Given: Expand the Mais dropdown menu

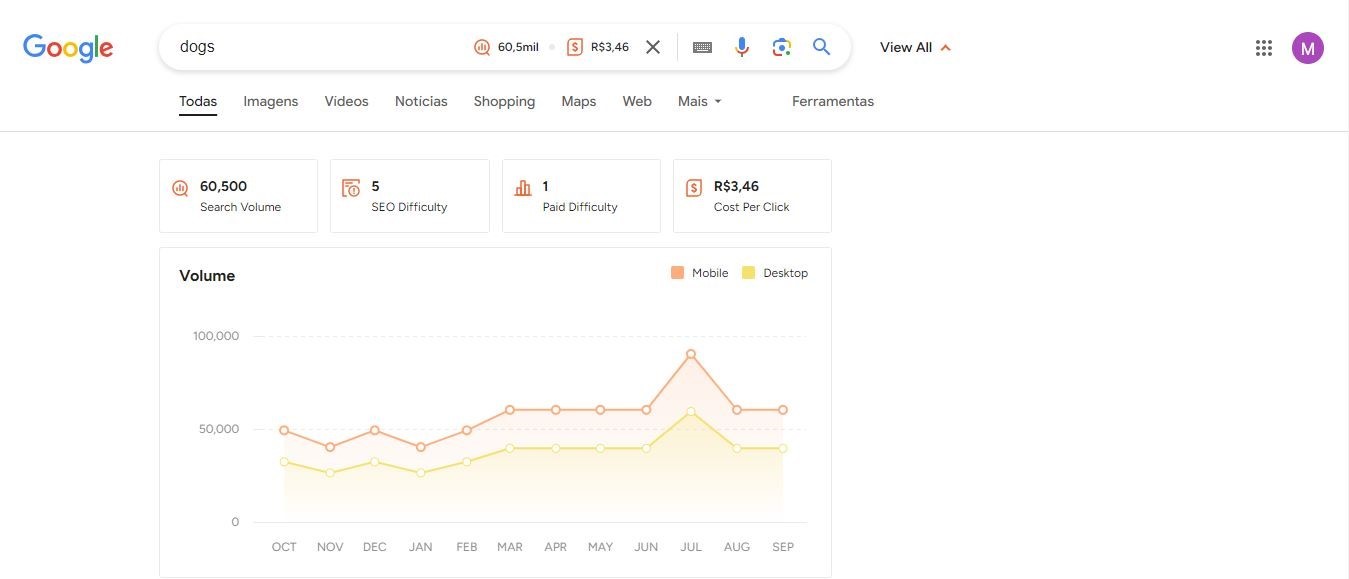Looking at the screenshot, I should 699,101.
